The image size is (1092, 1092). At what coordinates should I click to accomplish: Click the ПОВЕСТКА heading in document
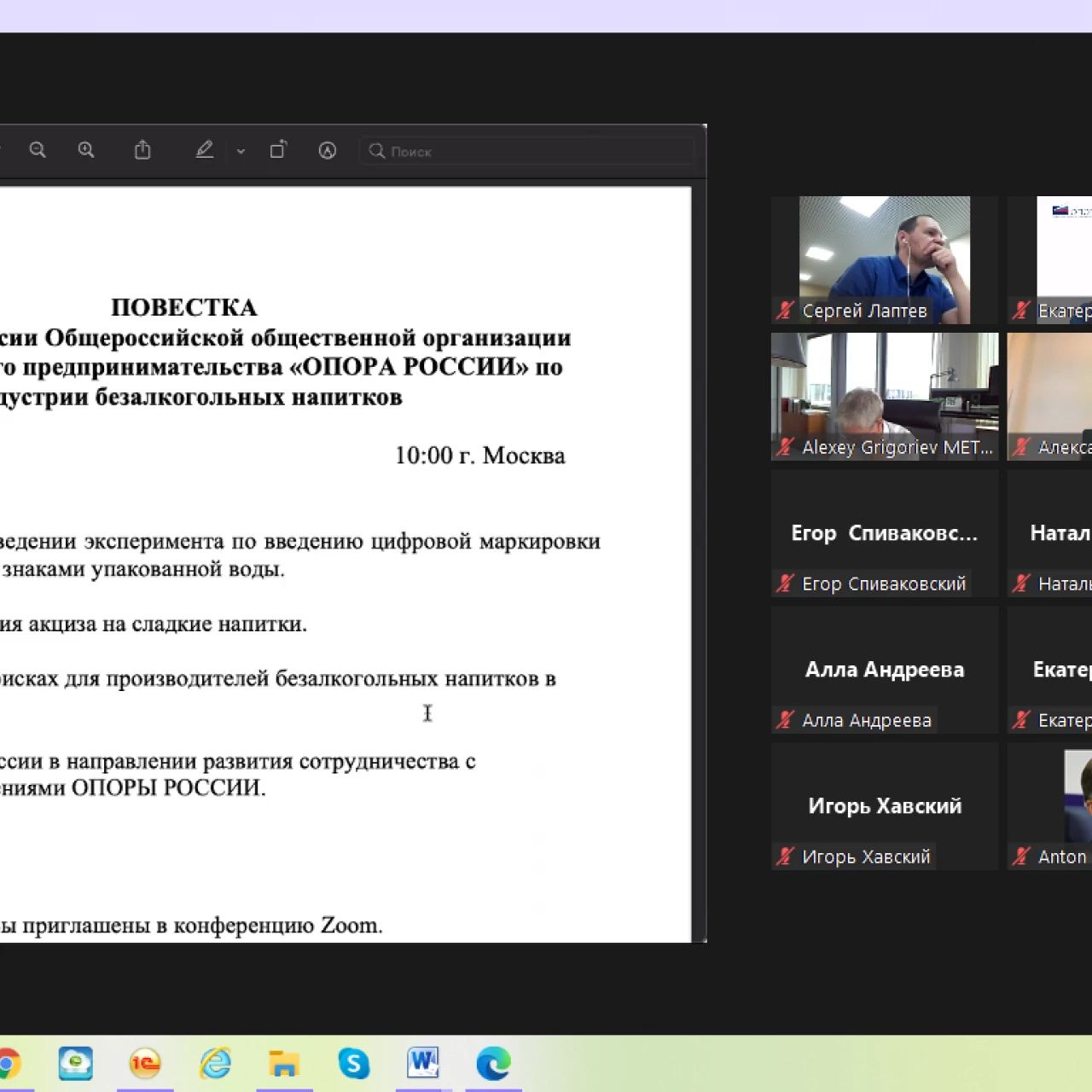(184, 307)
